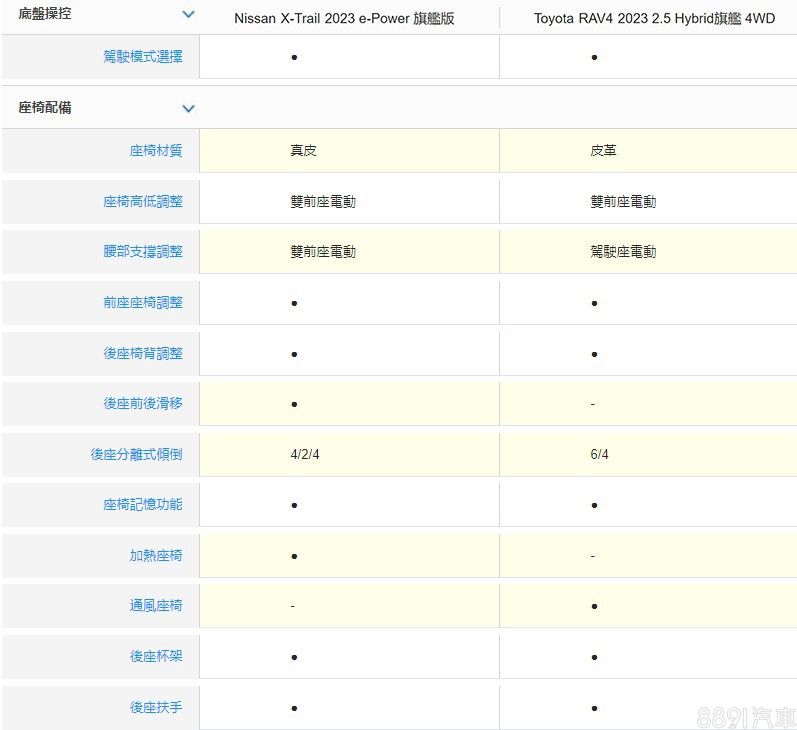The height and width of the screenshot is (730, 797).
Task: Click the 8891汽車 watermark logo
Action: (x=745, y=714)
